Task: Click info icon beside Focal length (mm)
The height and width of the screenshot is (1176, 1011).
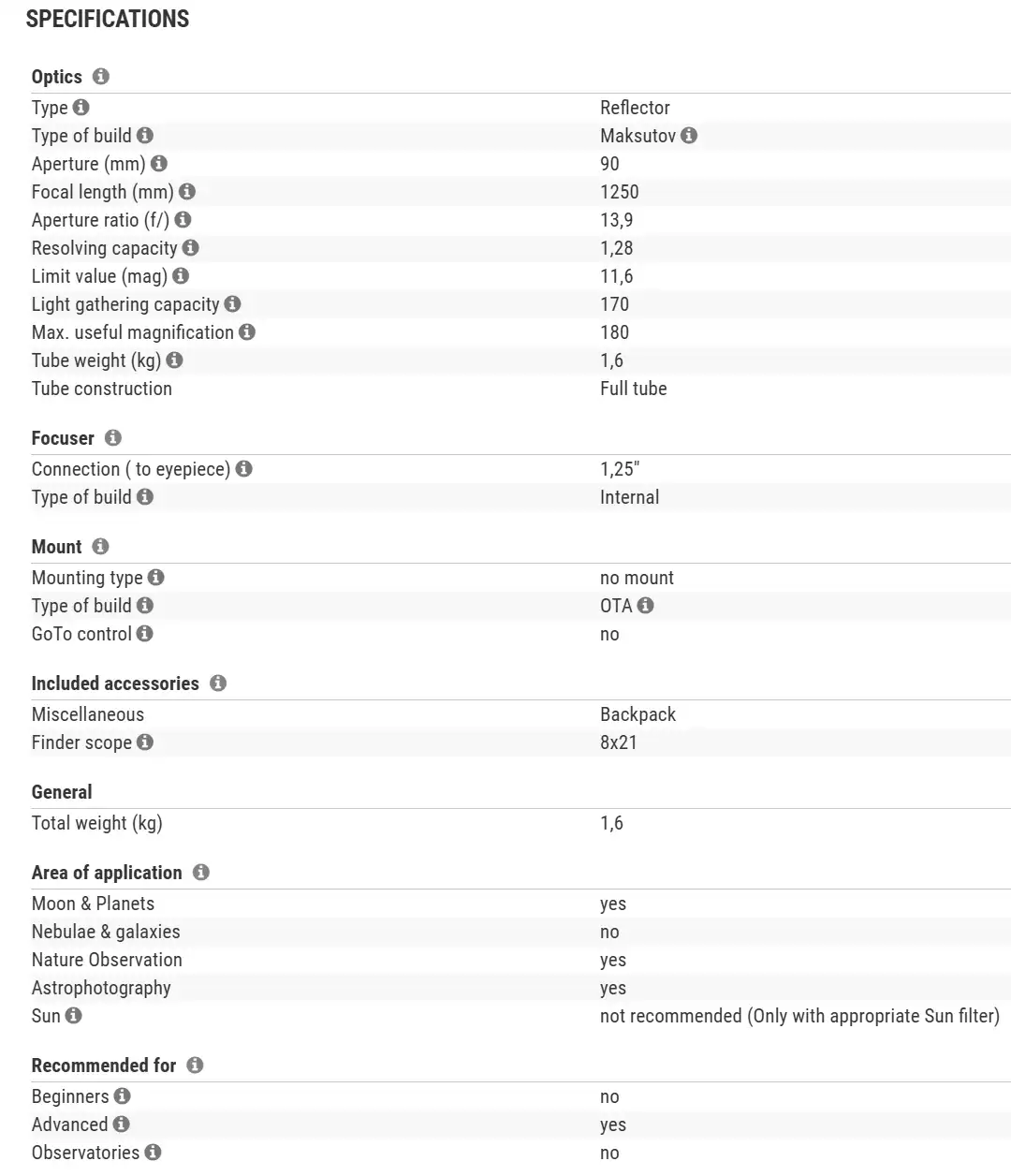Action: pos(187,192)
